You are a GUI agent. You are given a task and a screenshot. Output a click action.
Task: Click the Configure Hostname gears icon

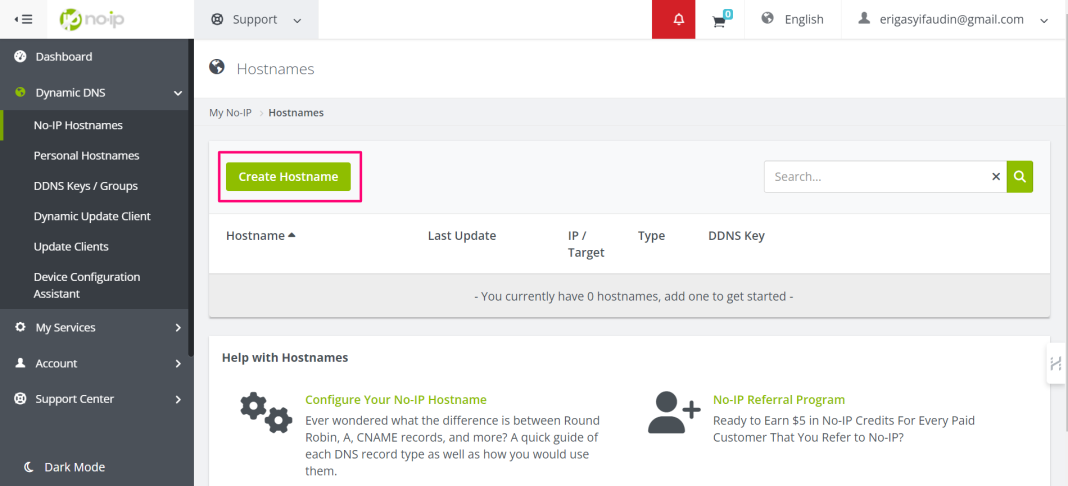(265, 412)
